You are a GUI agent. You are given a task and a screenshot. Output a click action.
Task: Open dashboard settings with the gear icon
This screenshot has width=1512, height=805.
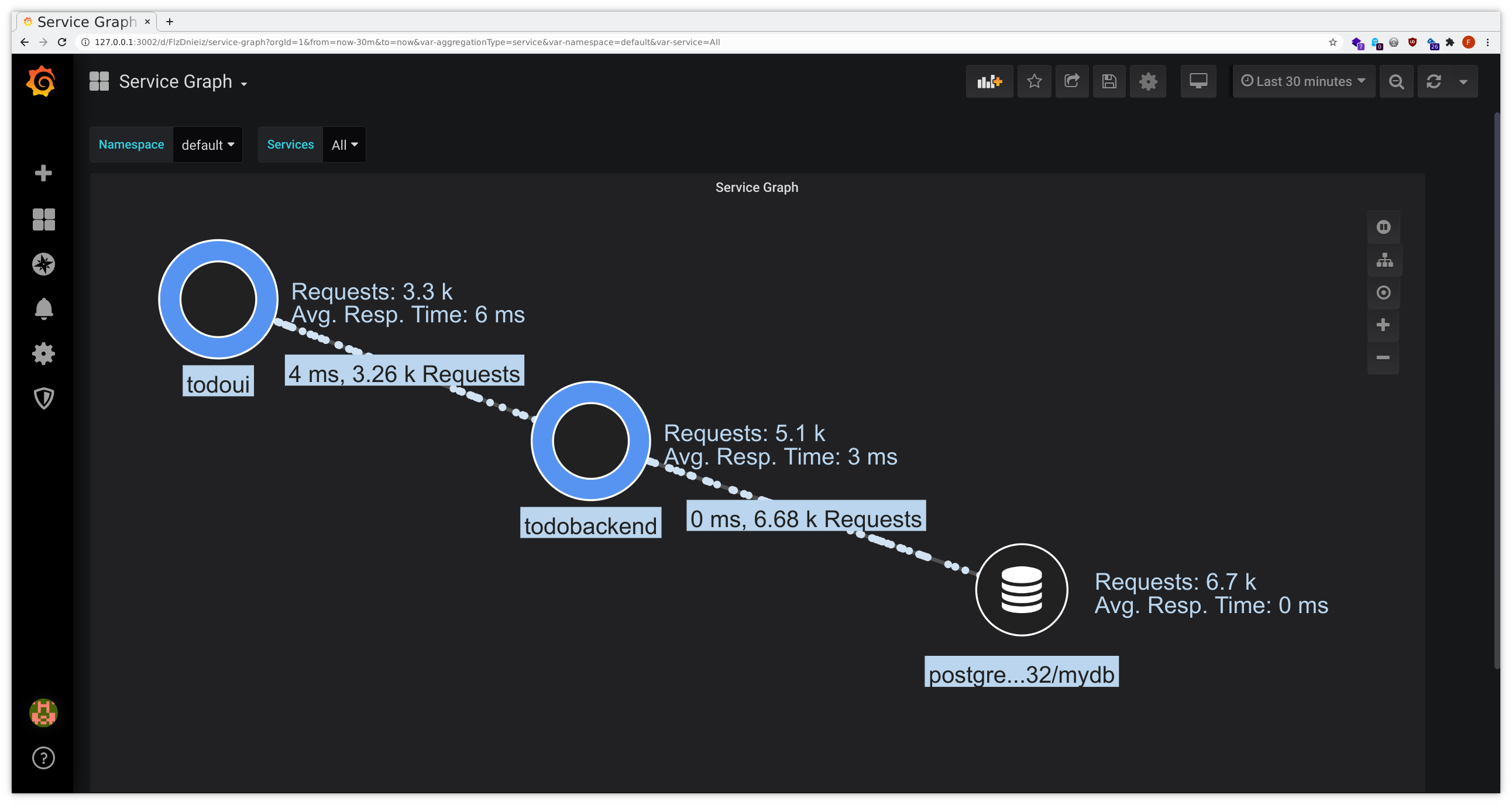click(x=1148, y=81)
